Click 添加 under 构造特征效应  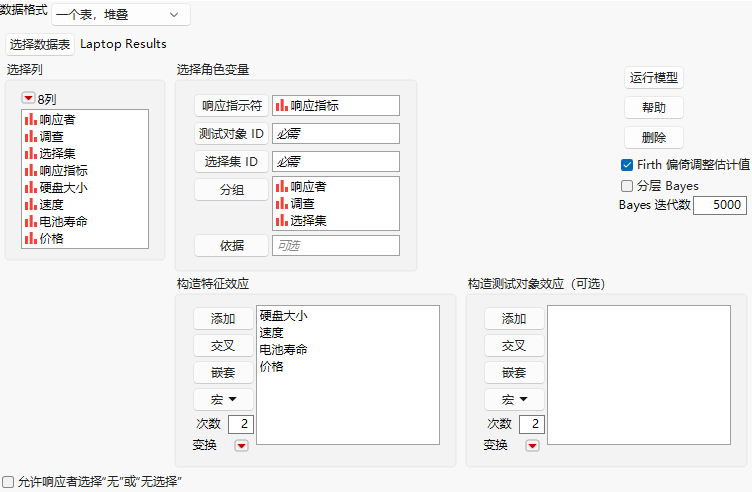(223, 318)
